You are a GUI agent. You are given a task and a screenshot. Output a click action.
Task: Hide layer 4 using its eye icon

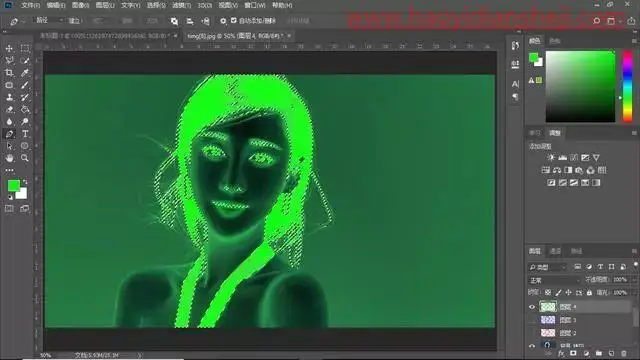point(532,307)
